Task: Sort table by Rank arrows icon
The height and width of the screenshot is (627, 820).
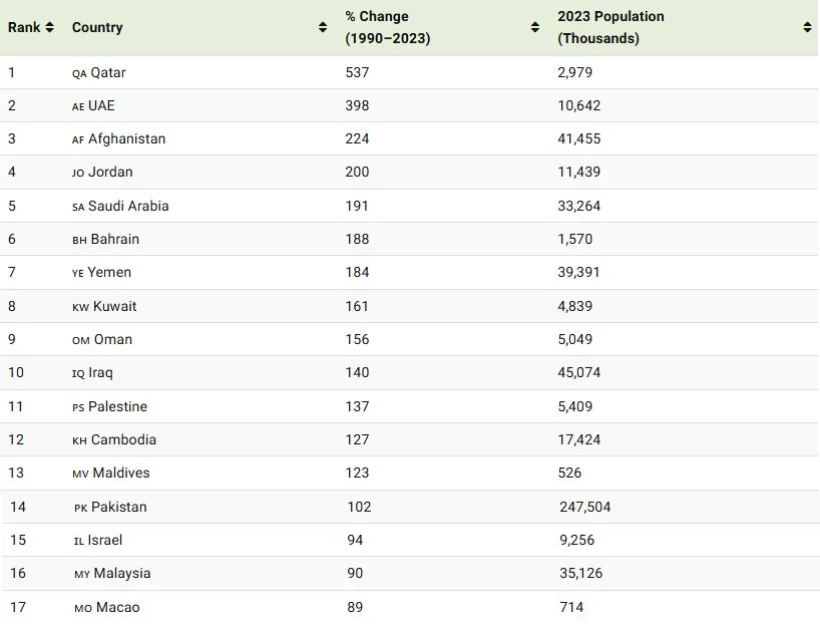Action: tap(50, 27)
